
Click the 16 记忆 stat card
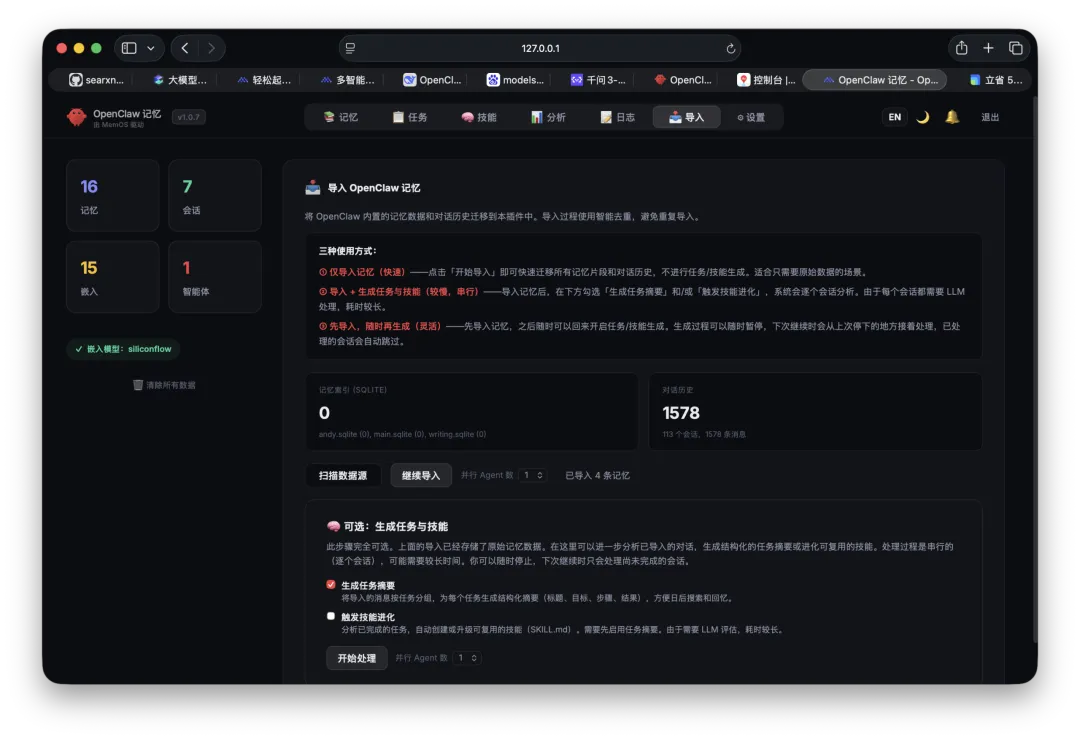113,196
